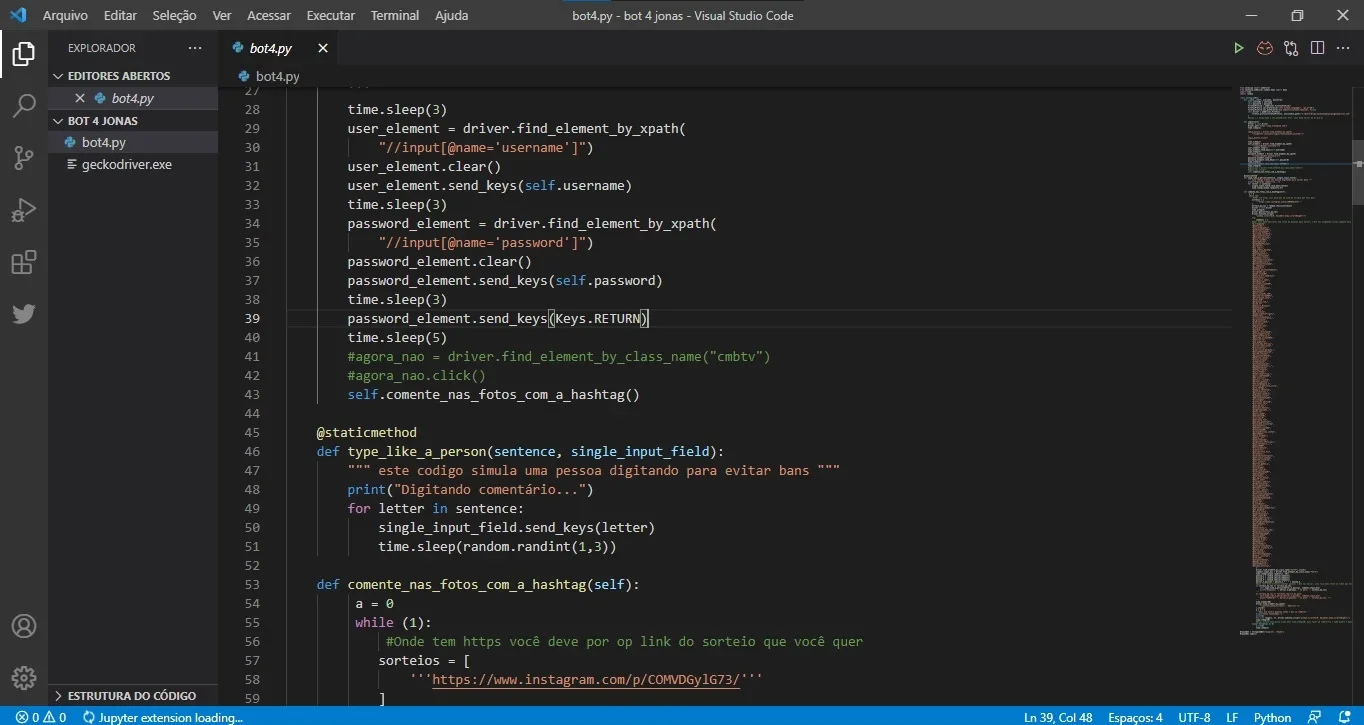Open Explorer panel Views and More Actions ellipsis

click(x=195, y=48)
